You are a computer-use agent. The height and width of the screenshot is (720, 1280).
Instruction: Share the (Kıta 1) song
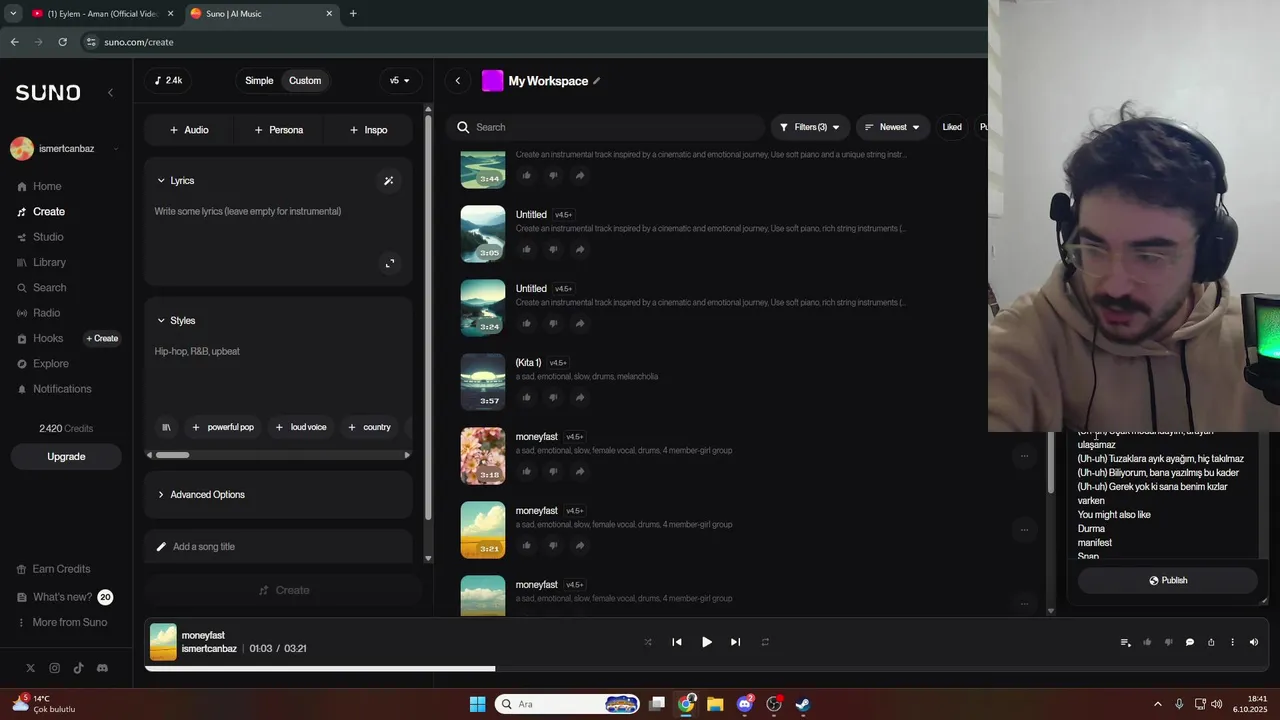(580, 397)
